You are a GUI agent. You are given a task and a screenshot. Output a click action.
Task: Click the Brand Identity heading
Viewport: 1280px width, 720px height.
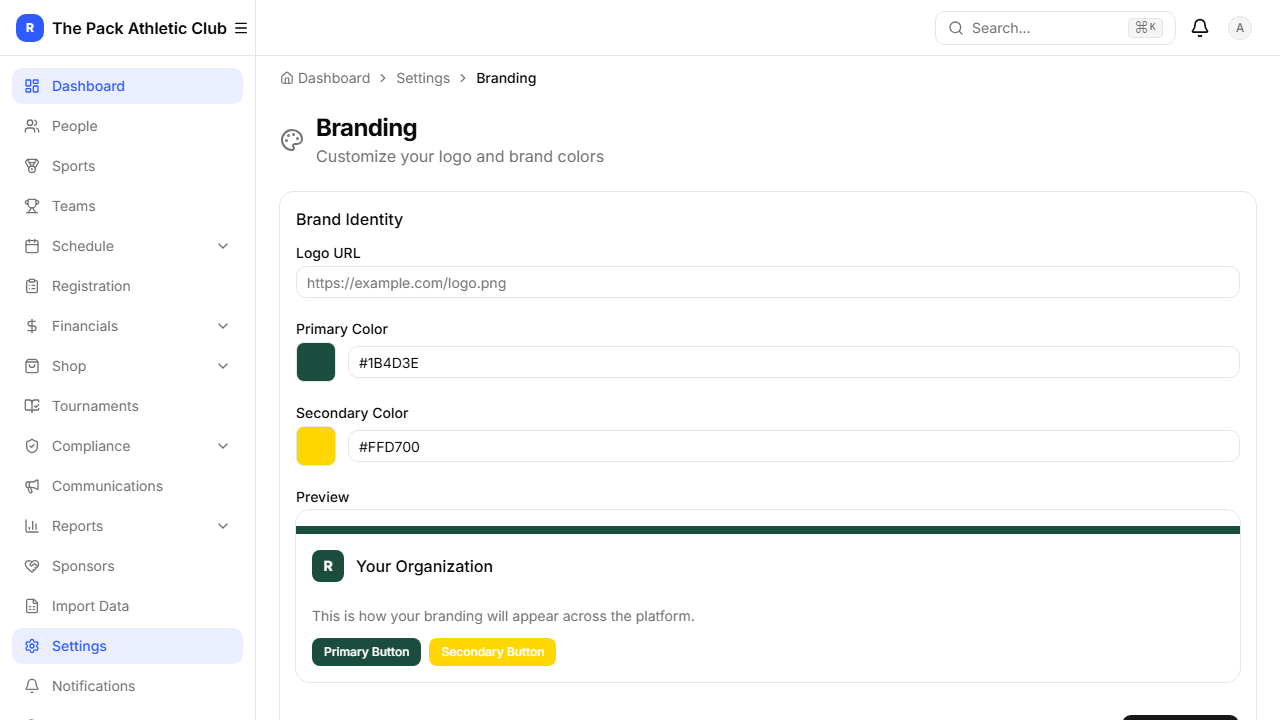coord(349,219)
